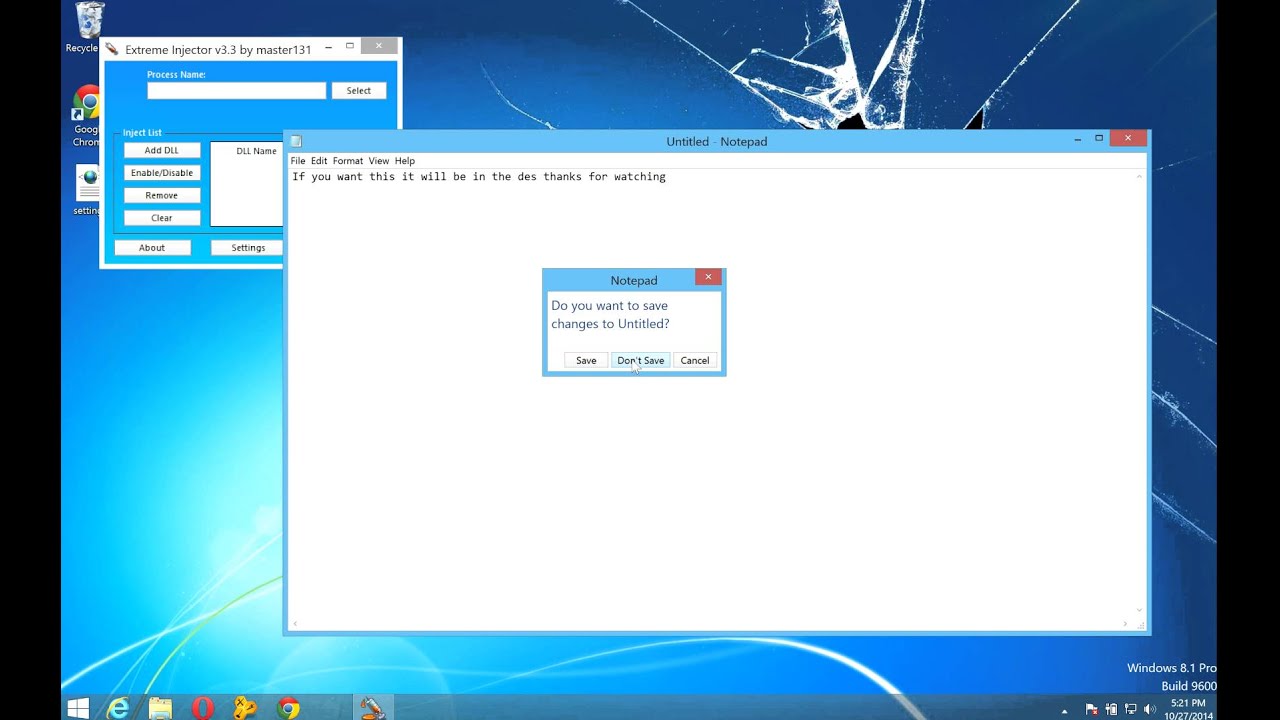Open Internet Explorer from the taskbar
The height and width of the screenshot is (720, 1280).
click(119, 708)
